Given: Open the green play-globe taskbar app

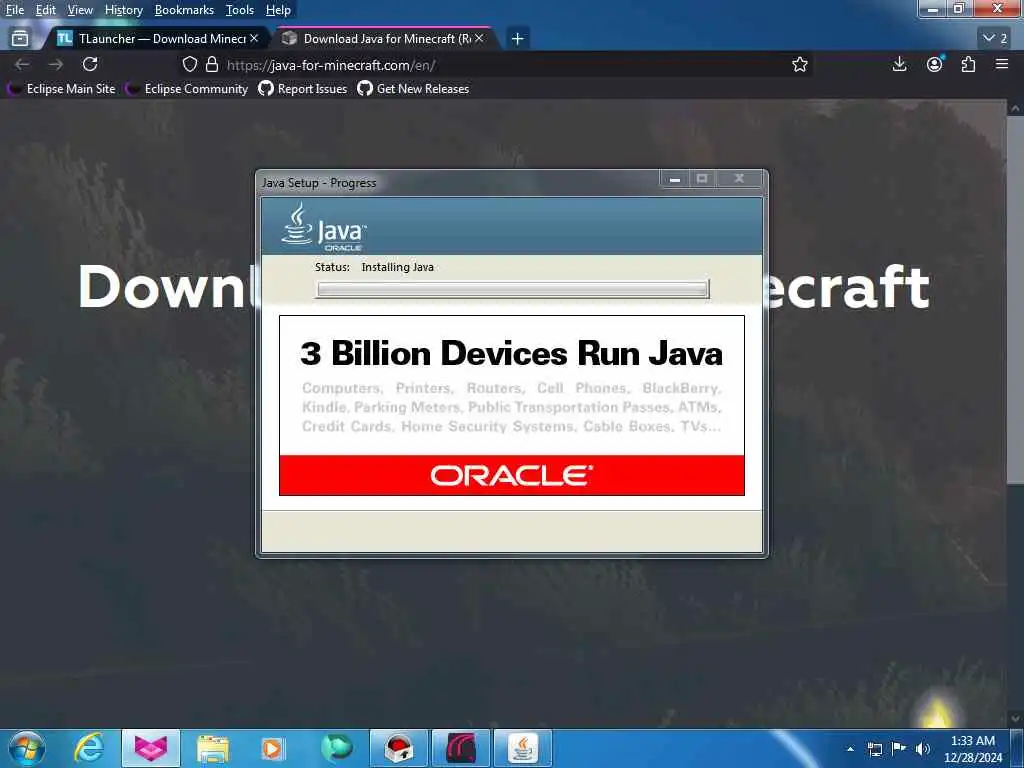Looking at the screenshot, I should [336, 748].
